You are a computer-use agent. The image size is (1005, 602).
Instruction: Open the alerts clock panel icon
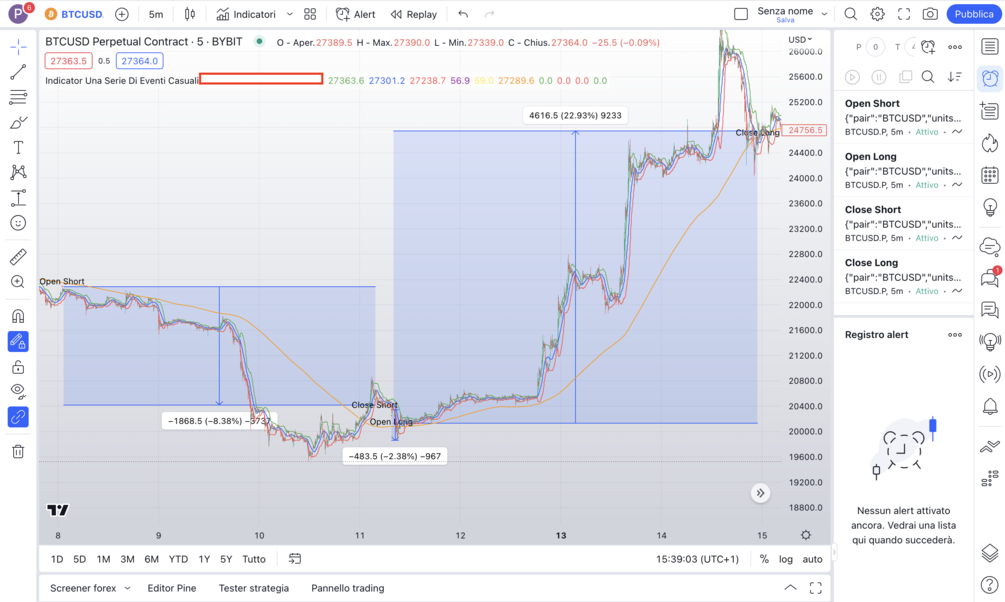click(990, 78)
